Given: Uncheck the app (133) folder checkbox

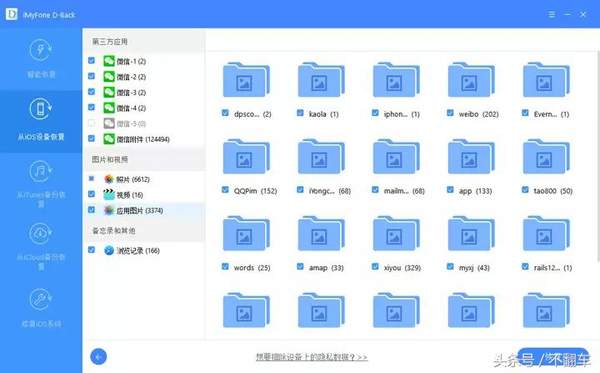Looking at the screenshot, I should click(x=450, y=190).
